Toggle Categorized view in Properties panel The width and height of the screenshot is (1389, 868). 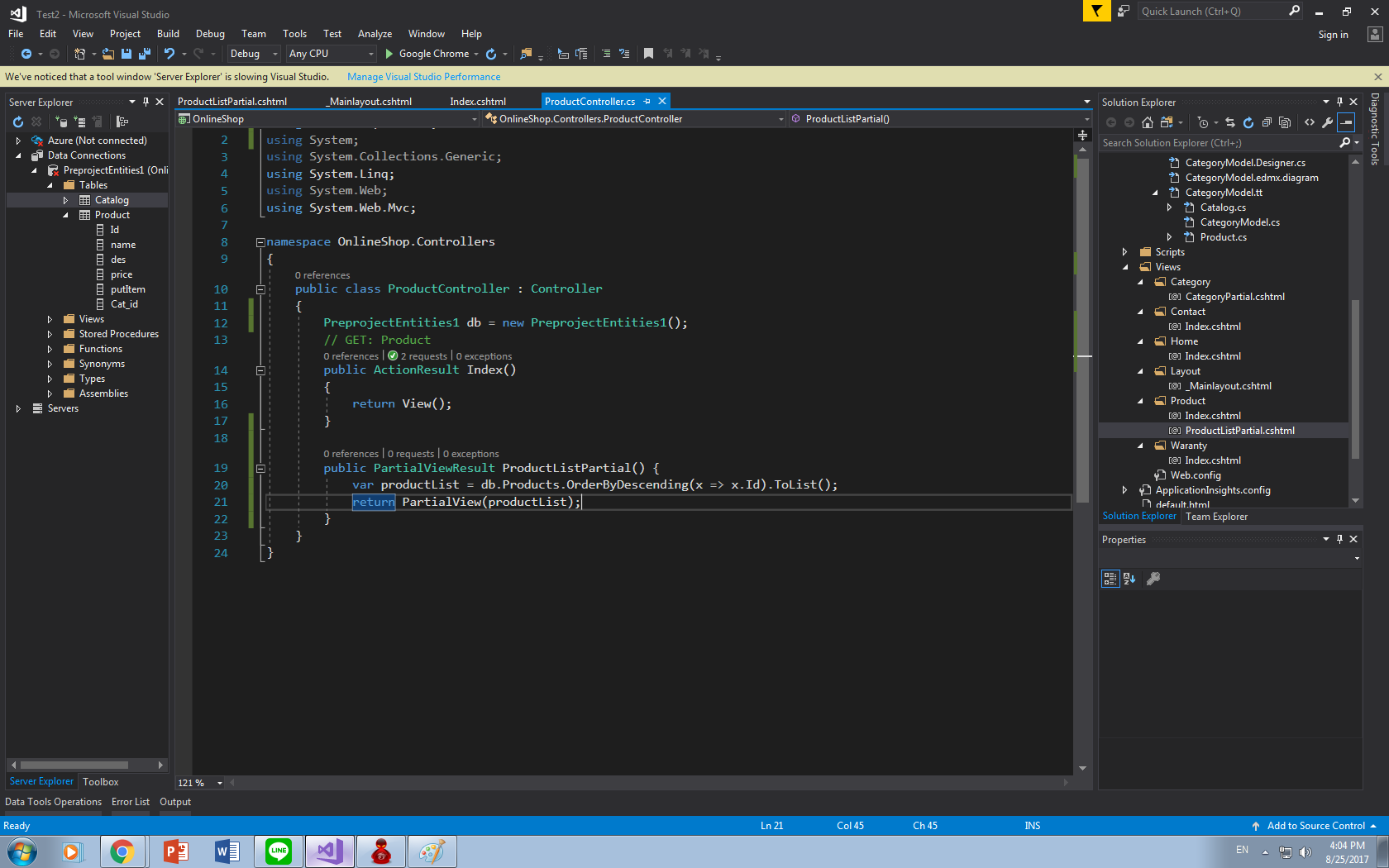pyautogui.click(x=1110, y=579)
